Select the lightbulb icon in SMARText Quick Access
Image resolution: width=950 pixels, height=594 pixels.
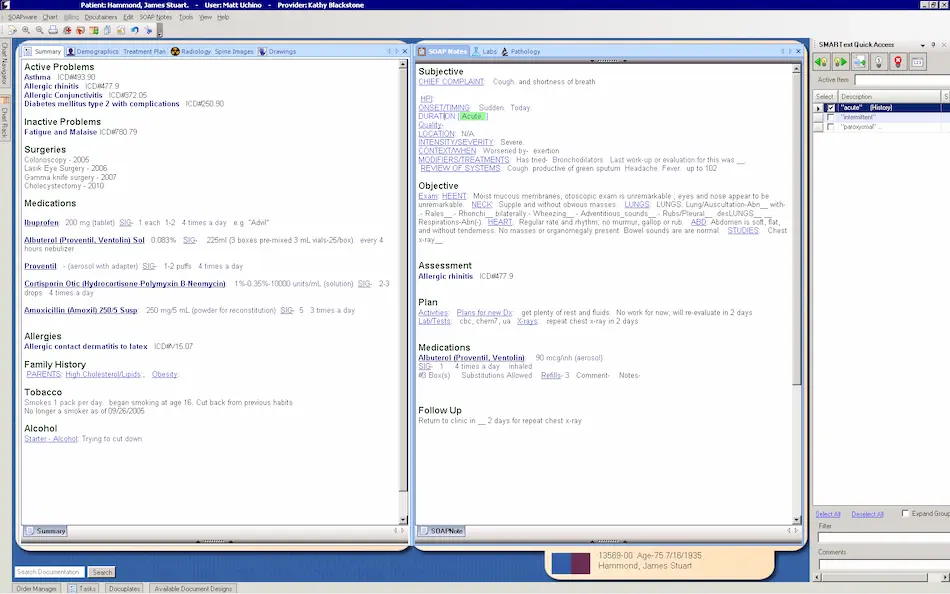[x=879, y=61]
